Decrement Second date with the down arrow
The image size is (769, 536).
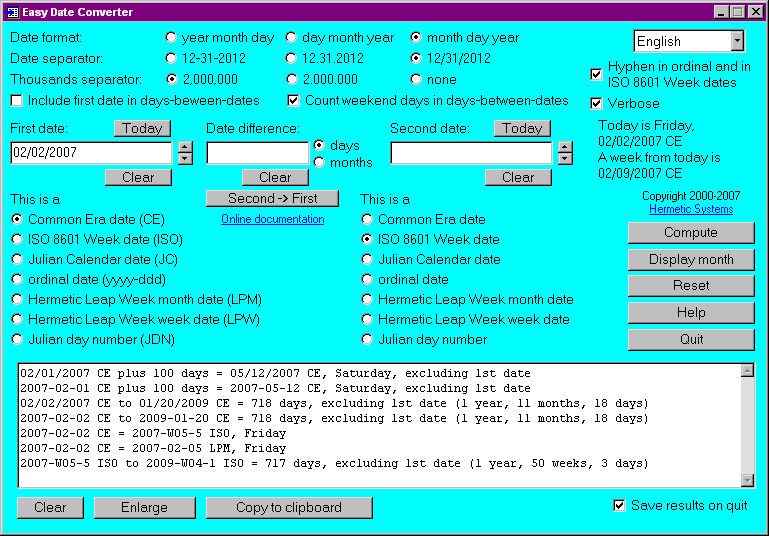(565, 159)
